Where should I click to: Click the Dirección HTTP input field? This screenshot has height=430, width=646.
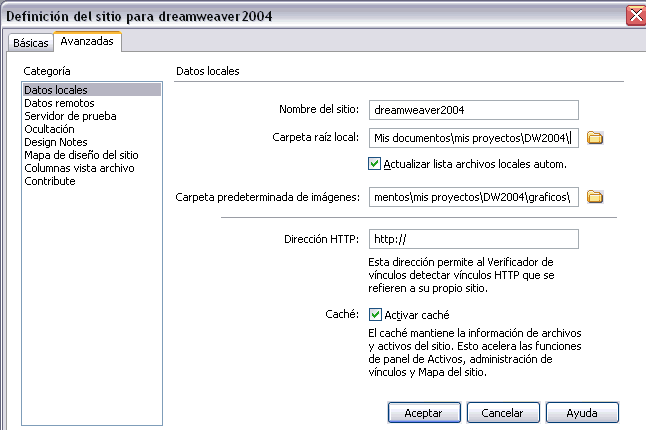point(474,239)
